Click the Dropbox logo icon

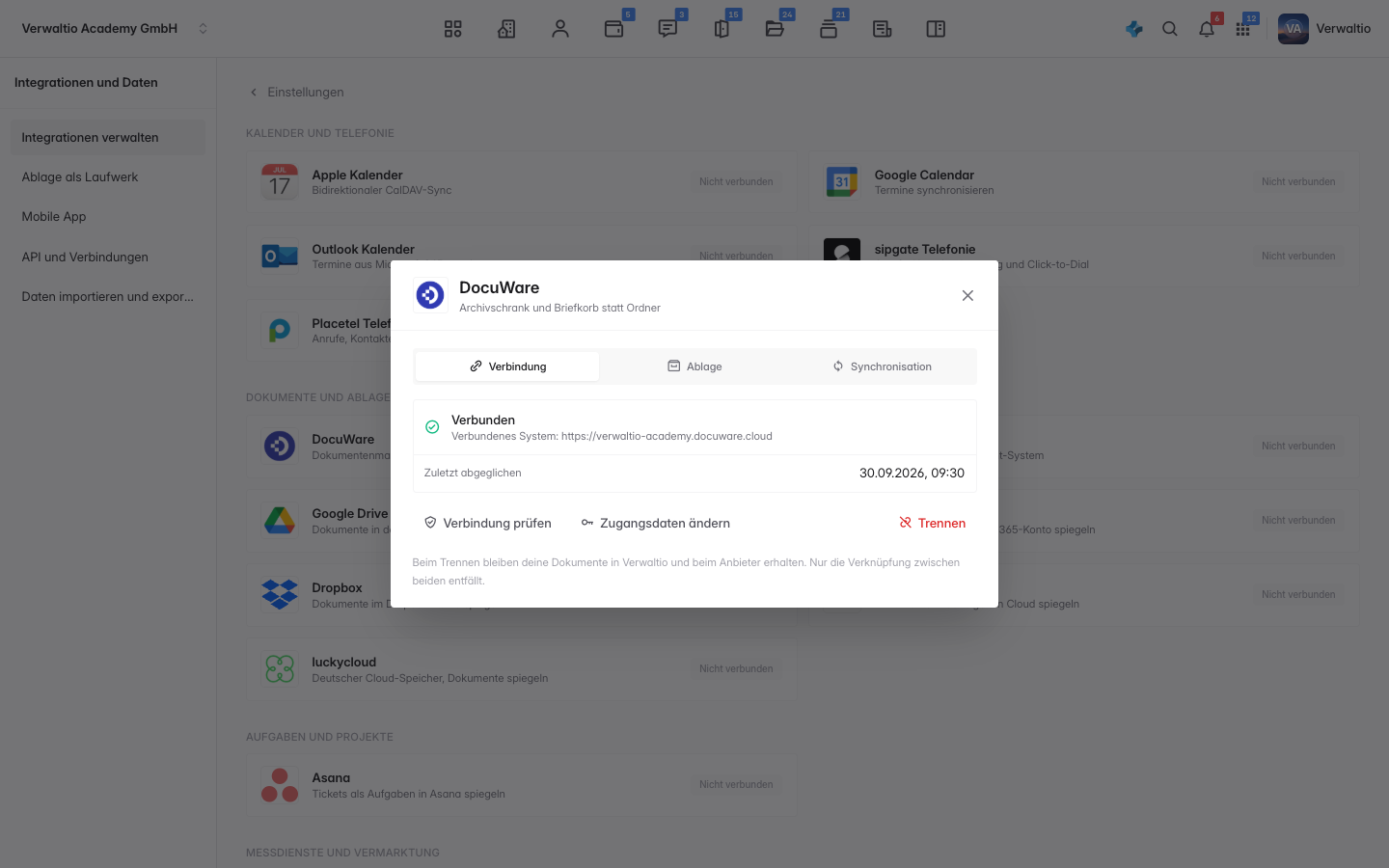click(x=280, y=595)
